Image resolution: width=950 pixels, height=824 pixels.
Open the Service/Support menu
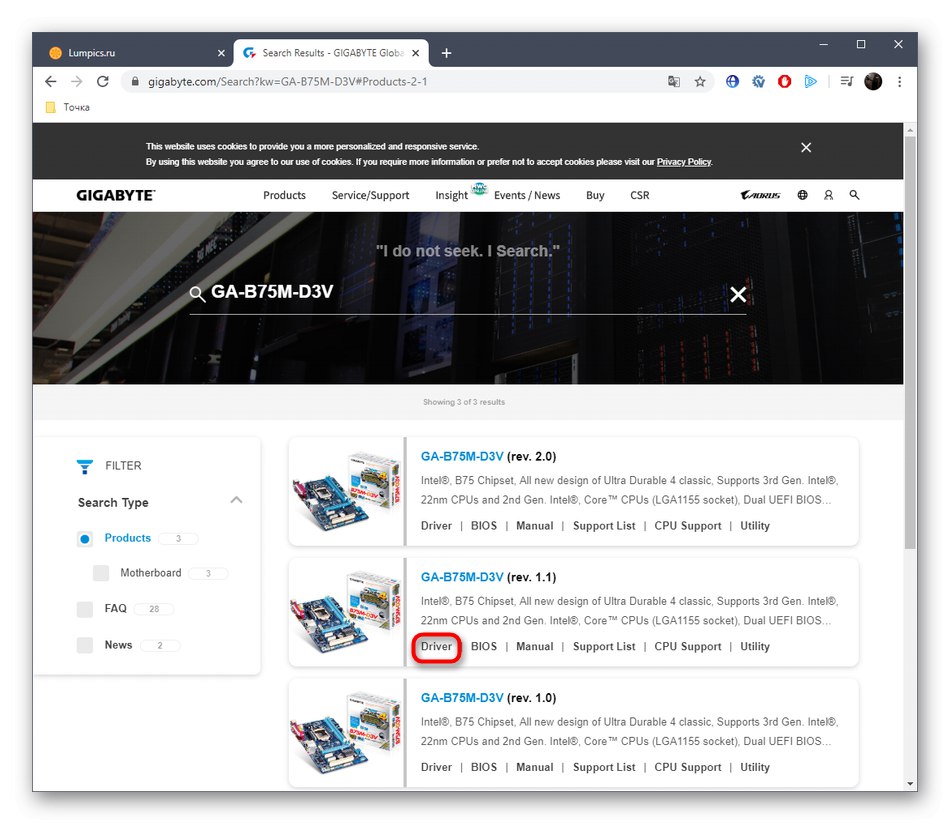tap(370, 195)
